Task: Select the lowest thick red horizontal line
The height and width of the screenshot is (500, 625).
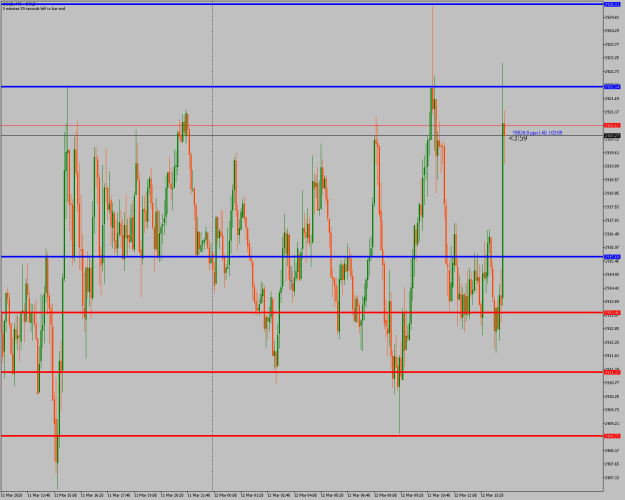Action: point(302,436)
